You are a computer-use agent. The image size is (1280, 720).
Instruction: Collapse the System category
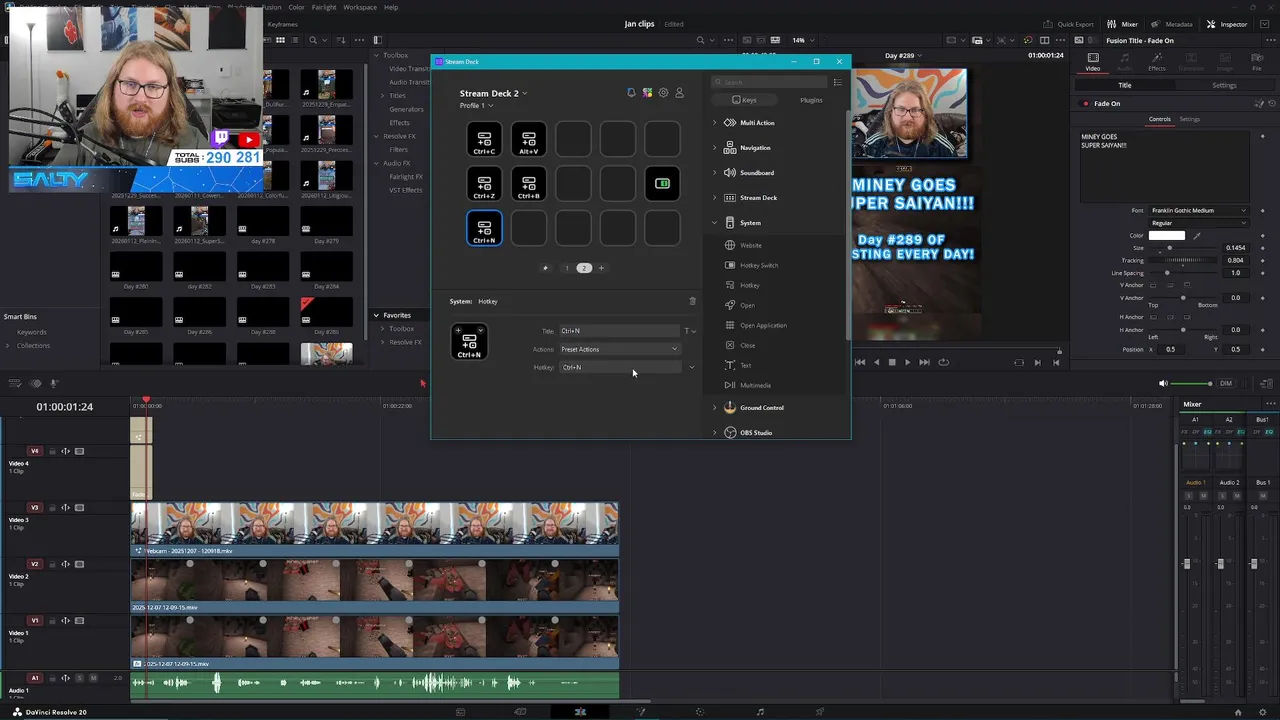715,223
